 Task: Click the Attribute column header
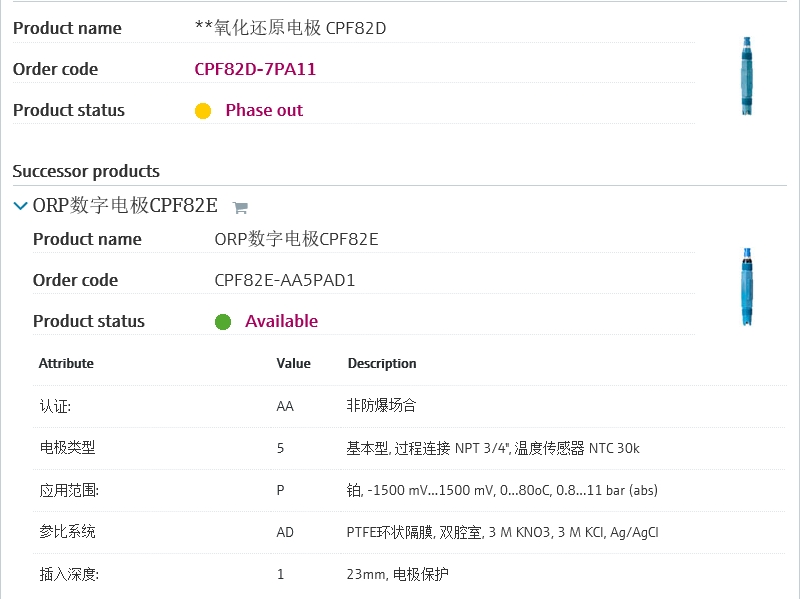point(66,363)
